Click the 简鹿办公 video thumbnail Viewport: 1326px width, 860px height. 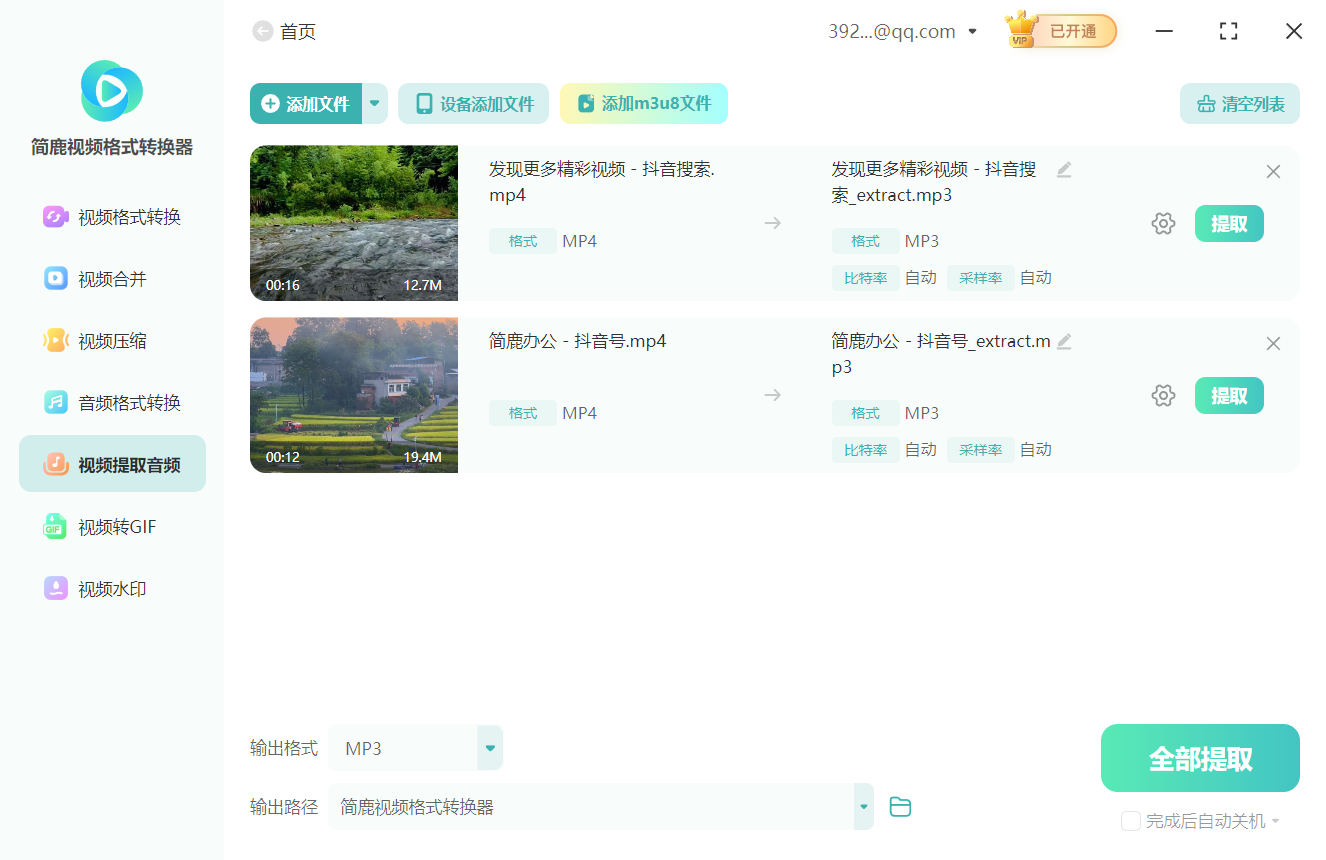[x=353, y=395]
